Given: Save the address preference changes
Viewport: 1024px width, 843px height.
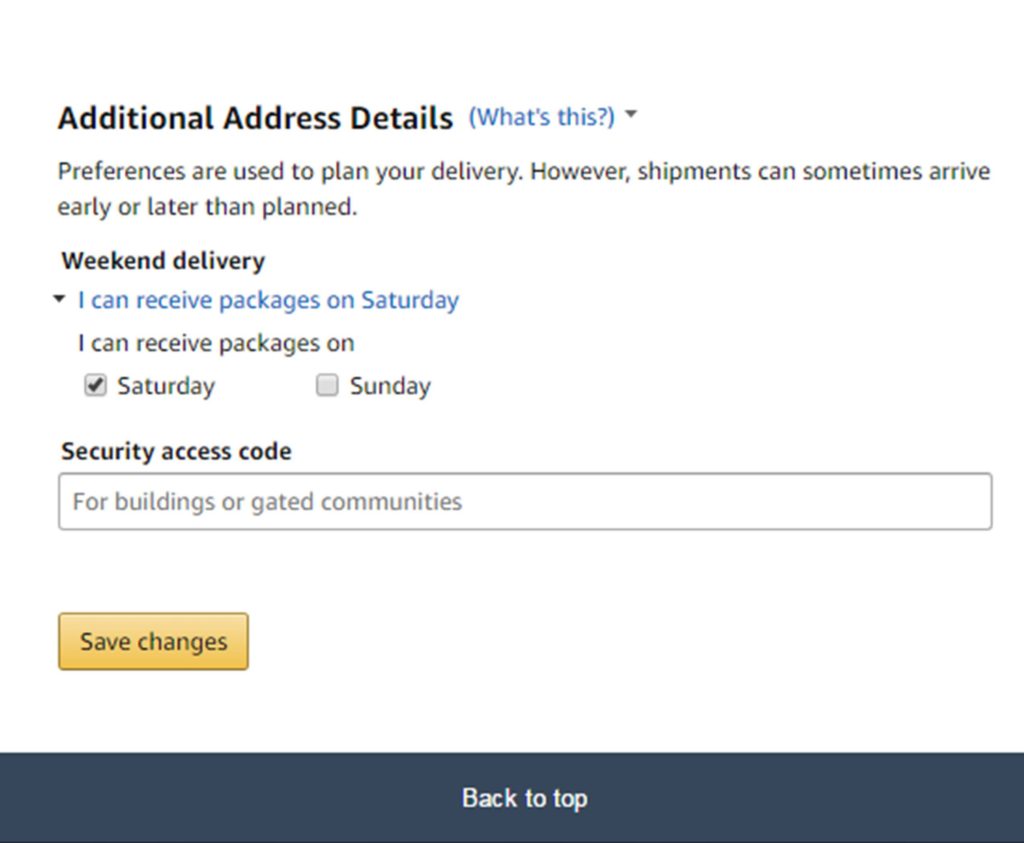Looking at the screenshot, I should point(152,641).
